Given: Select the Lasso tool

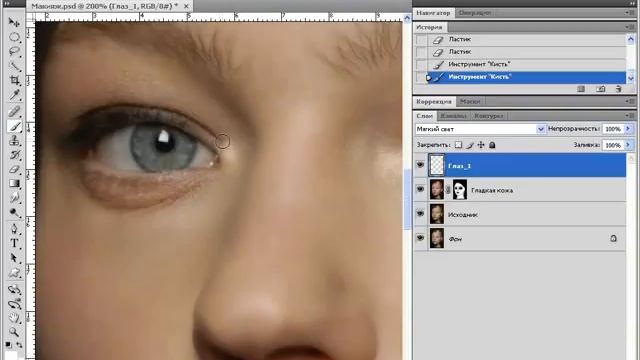Looking at the screenshot, I should pyautogui.click(x=14, y=51).
